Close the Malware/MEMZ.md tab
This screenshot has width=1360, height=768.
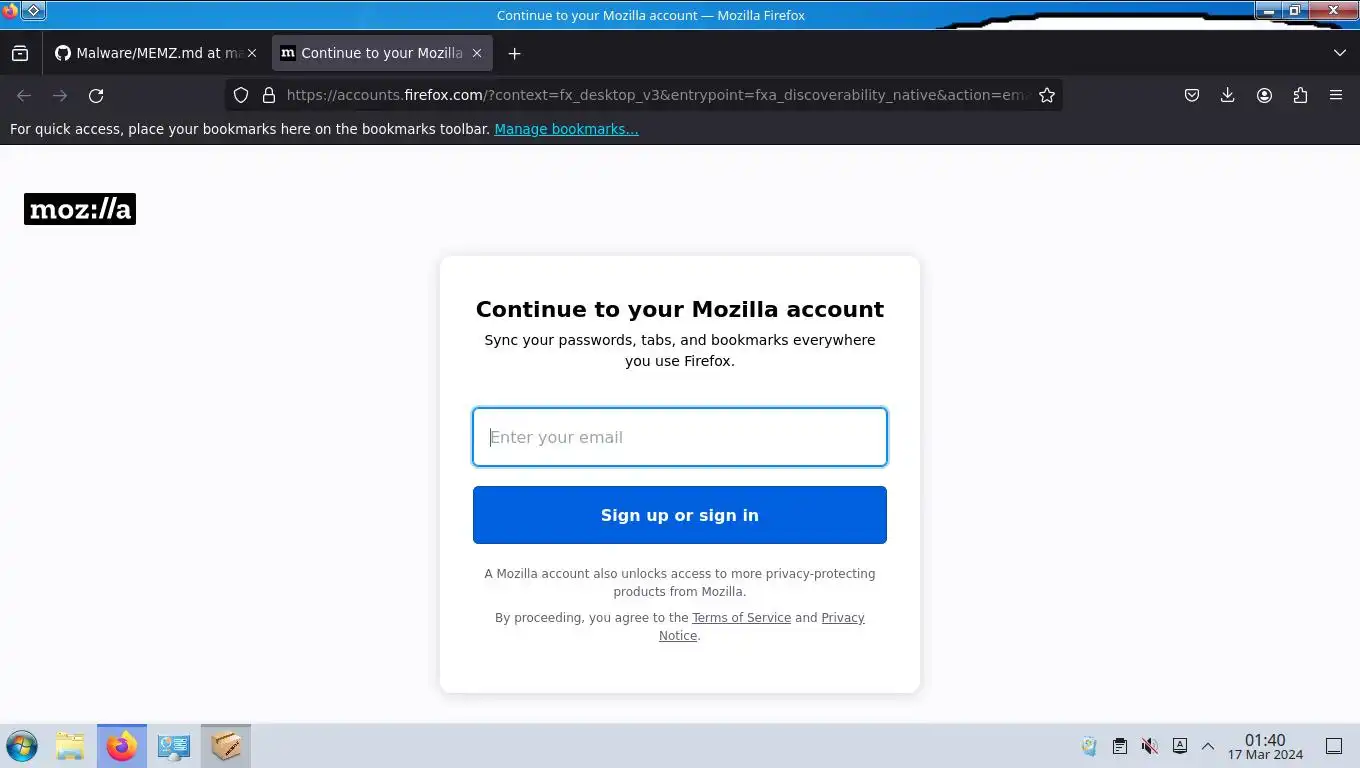click(252, 53)
